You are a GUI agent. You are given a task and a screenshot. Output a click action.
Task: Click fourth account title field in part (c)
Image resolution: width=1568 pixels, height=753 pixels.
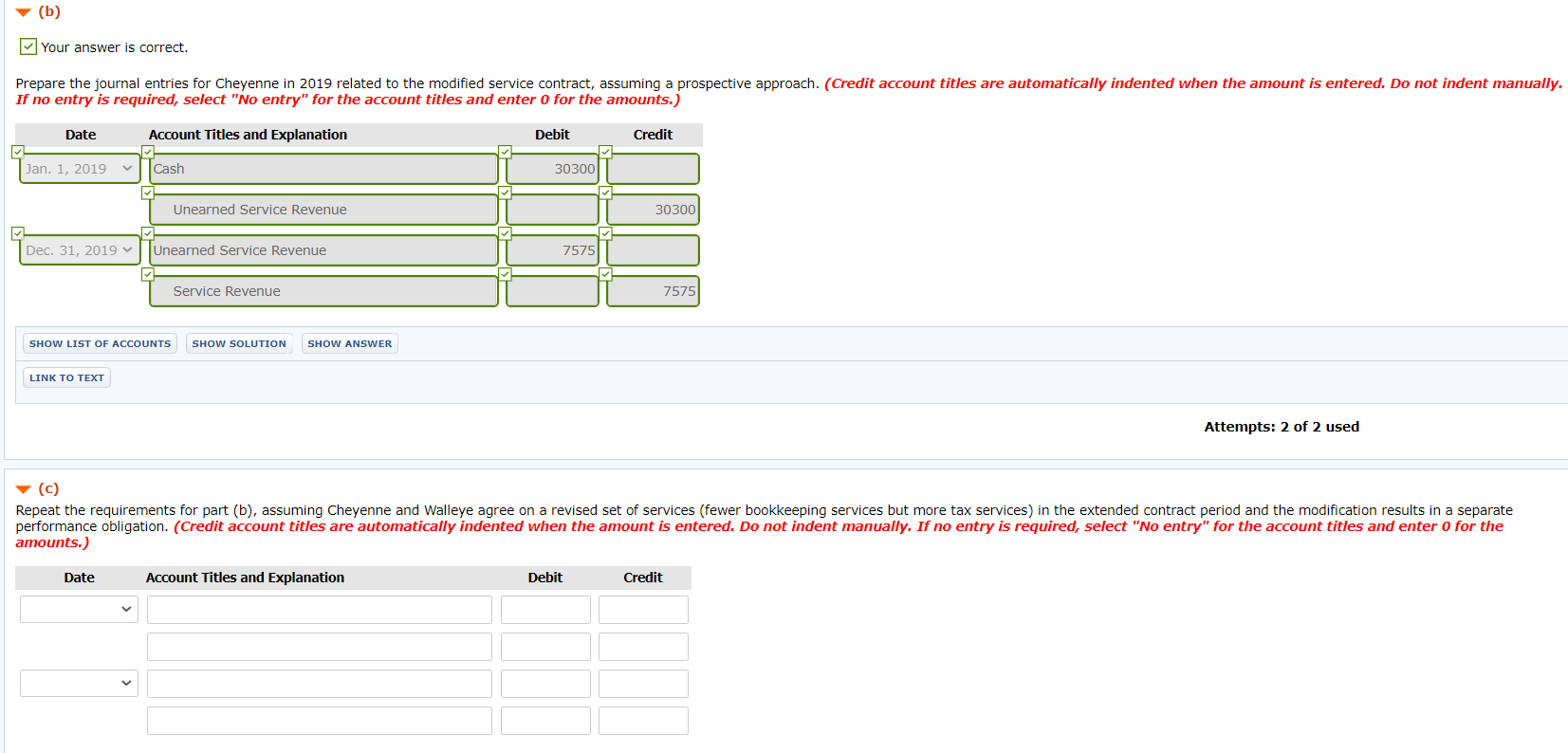tap(320, 721)
